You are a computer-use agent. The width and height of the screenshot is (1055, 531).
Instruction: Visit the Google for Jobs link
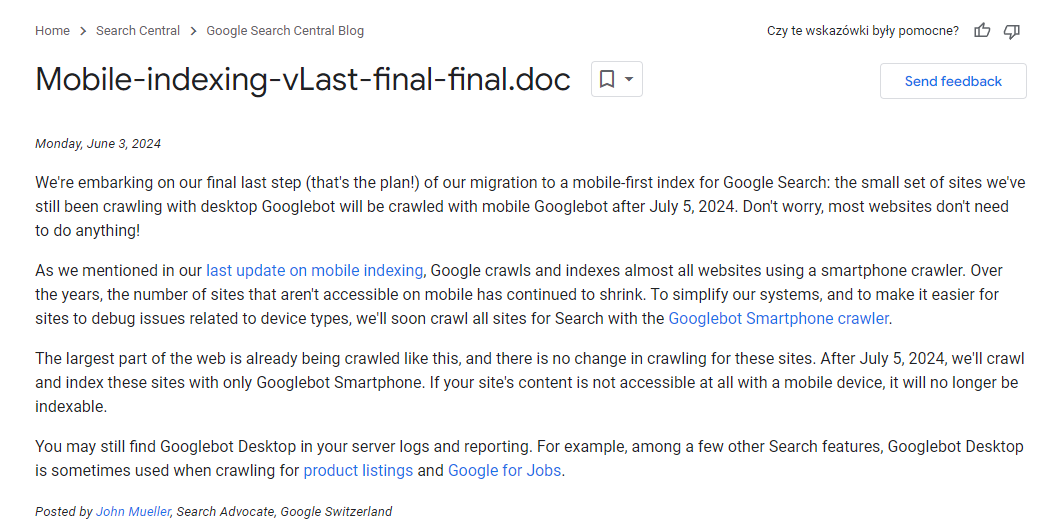pyautogui.click(x=505, y=470)
